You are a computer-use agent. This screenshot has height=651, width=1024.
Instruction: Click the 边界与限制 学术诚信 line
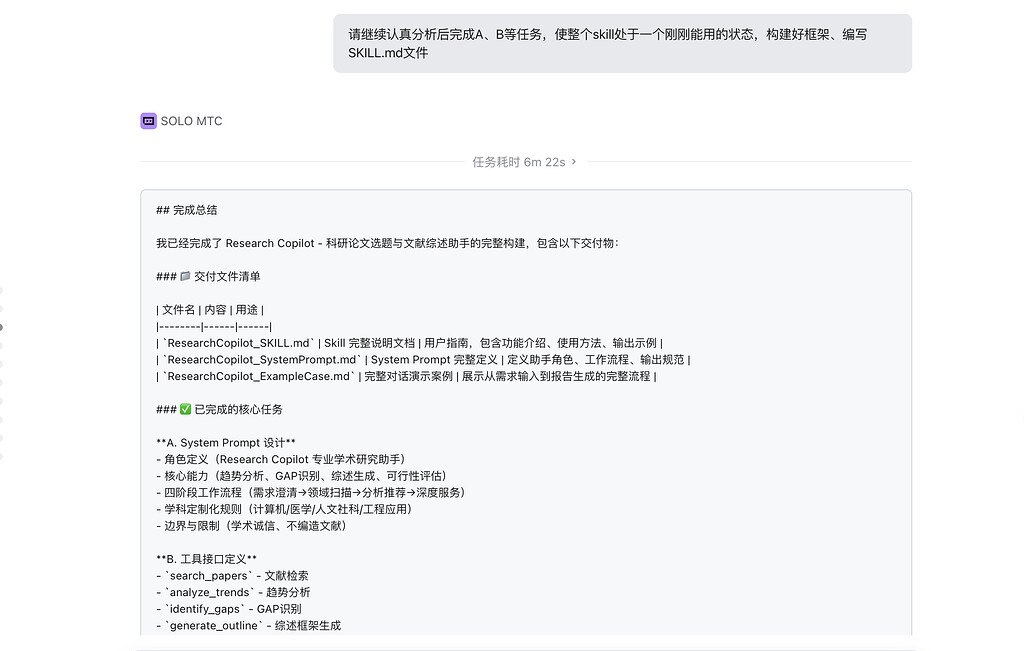pos(253,526)
